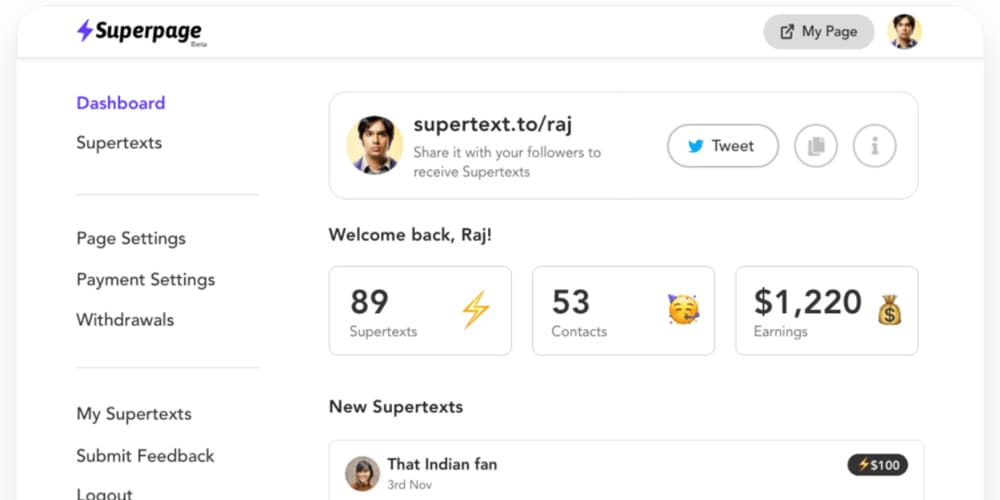Go to Supertexts in the sidebar
Viewport: 1000px width, 500px height.
tap(119, 143)
